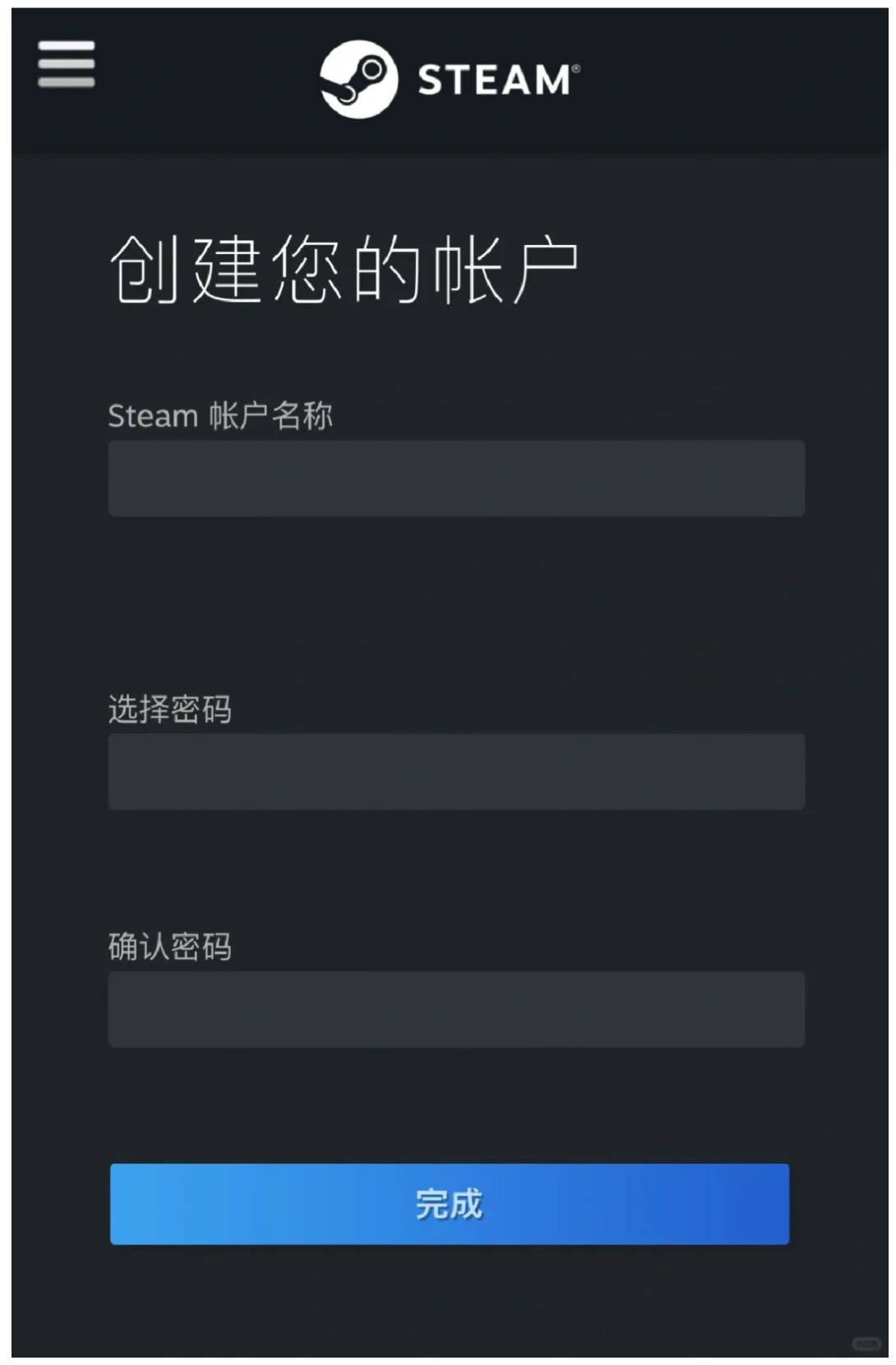Tap the three-line navigation icon
896x1365 pixels.
pos(66,63)
